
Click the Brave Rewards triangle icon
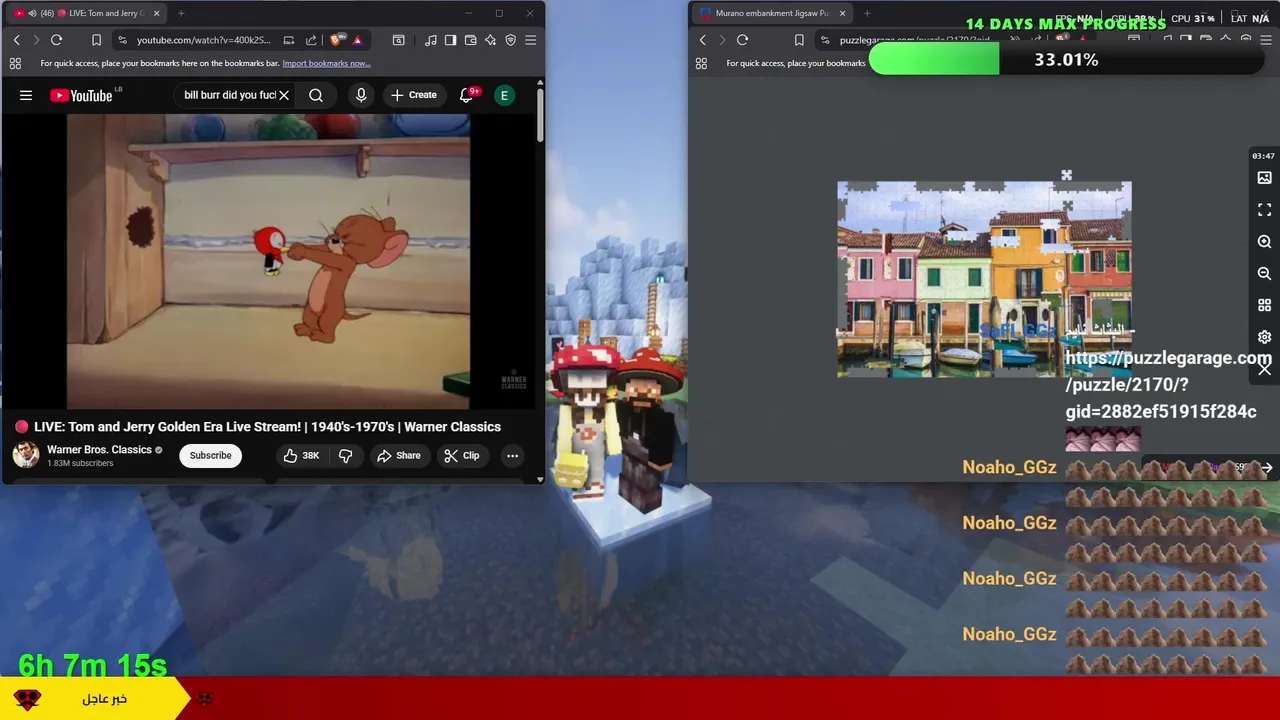pyautogui.click(x=357, y=40)
